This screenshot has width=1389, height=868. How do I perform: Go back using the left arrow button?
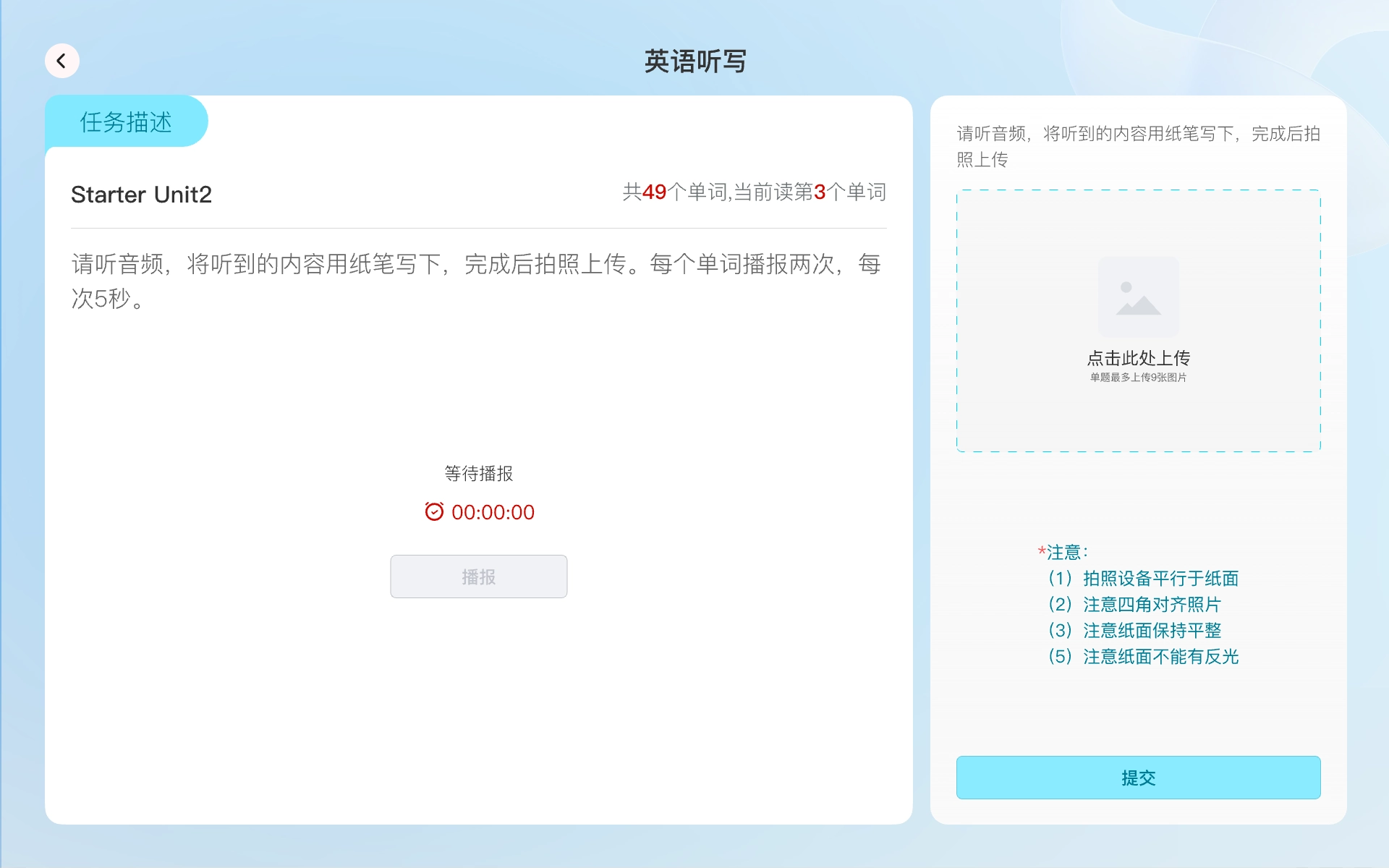tap(61, 61)
